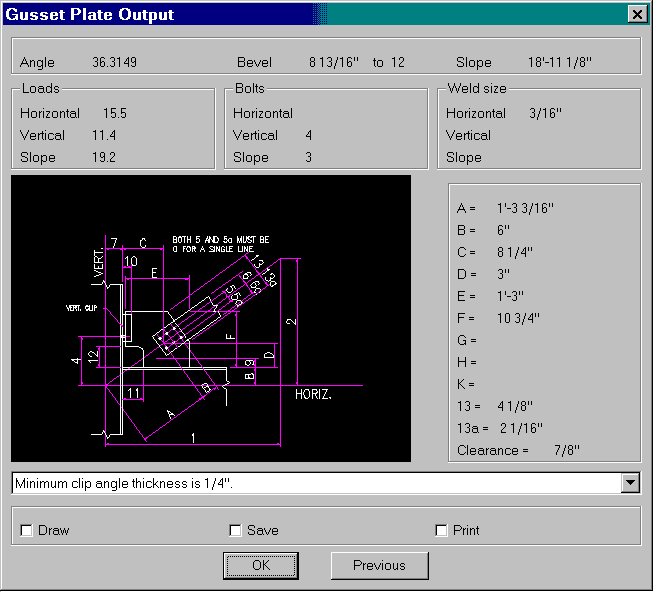Click the empty G = dimension row
The height and width of the screenshot is (592, 653).
(467, 341)
